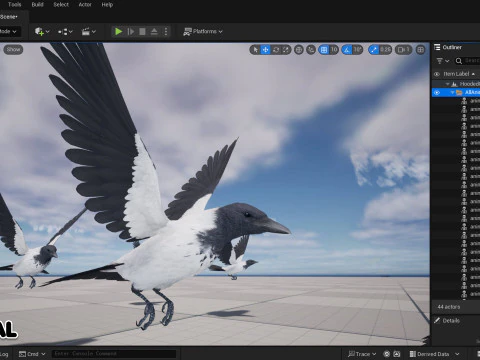Image resolution: width=480 pixels, height=360 pixels.
Task: Click the trace record round icon
Action: tap(387, 354)
